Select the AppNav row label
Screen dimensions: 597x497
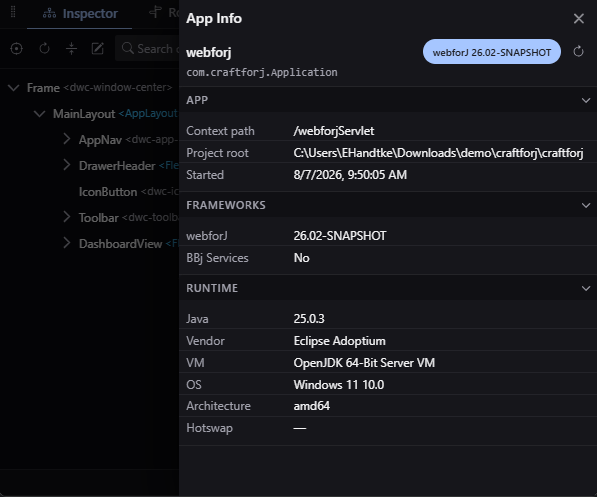pyautogui.click(x=100, y=140)
